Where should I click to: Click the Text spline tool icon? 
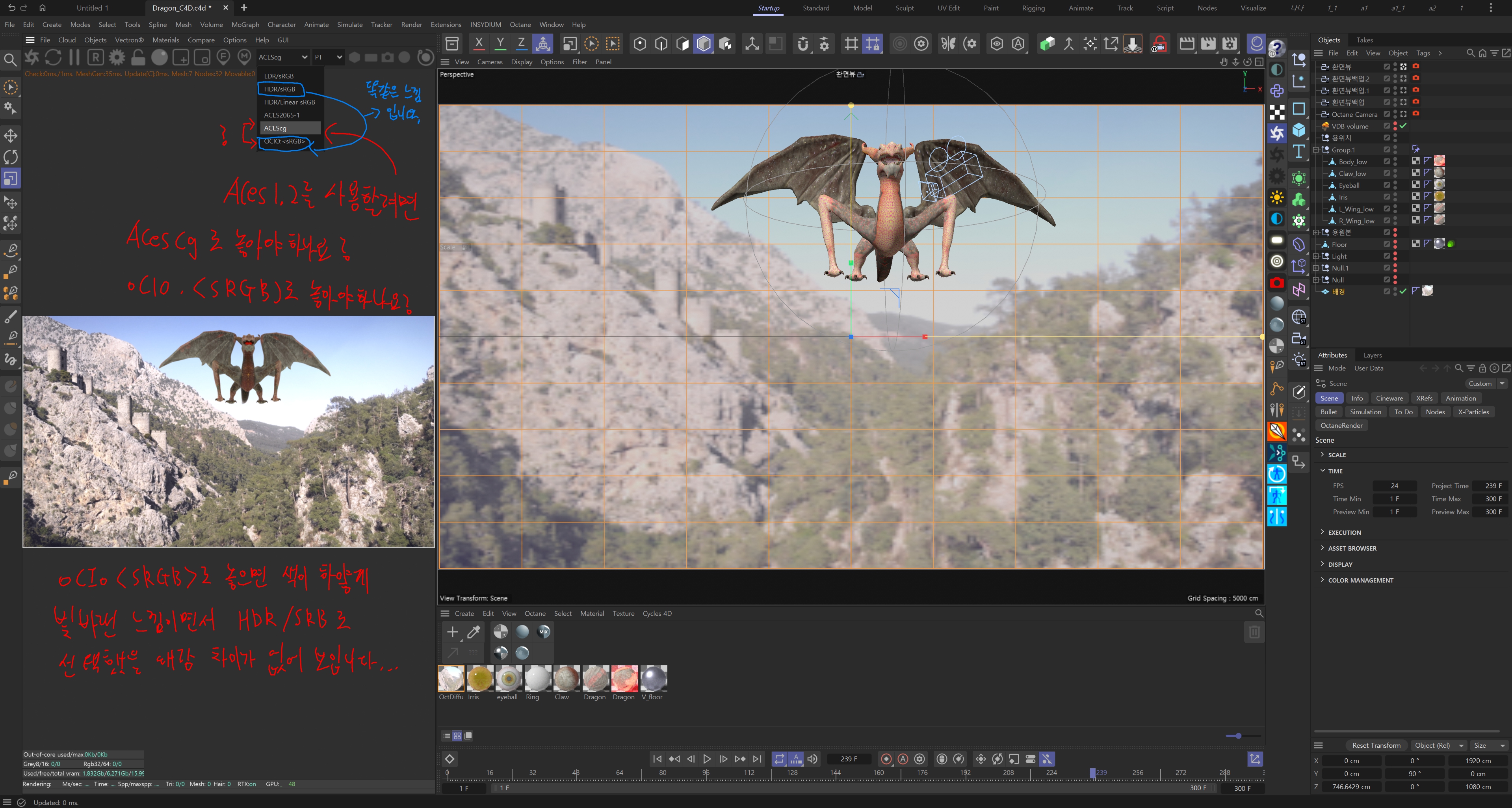coord(1299,151)
